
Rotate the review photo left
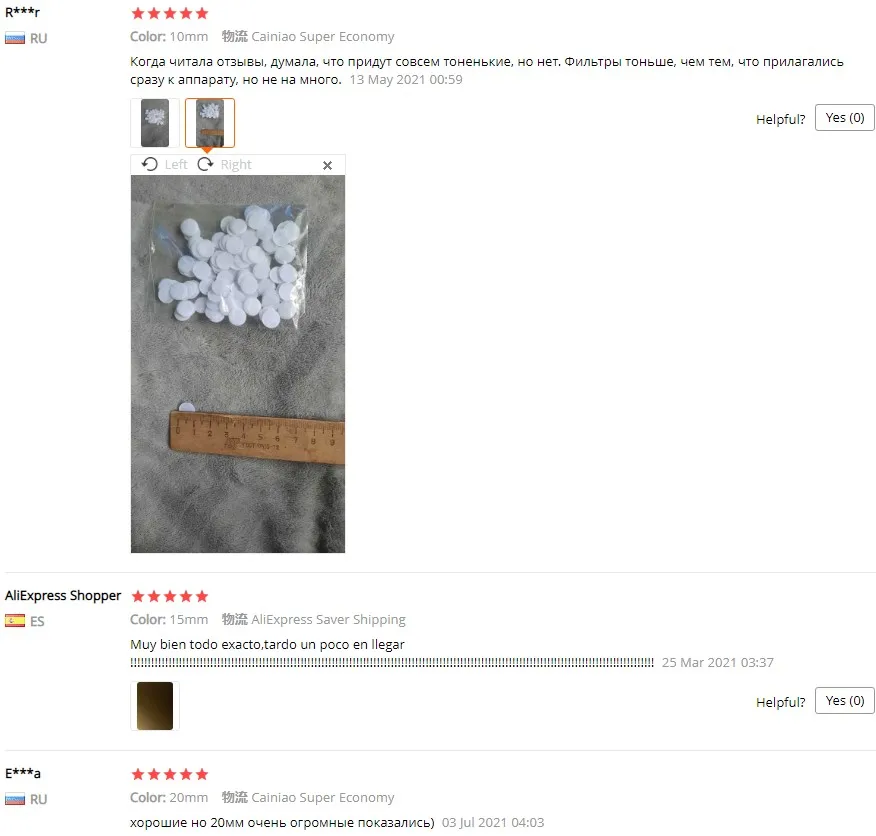click(164, 164)
